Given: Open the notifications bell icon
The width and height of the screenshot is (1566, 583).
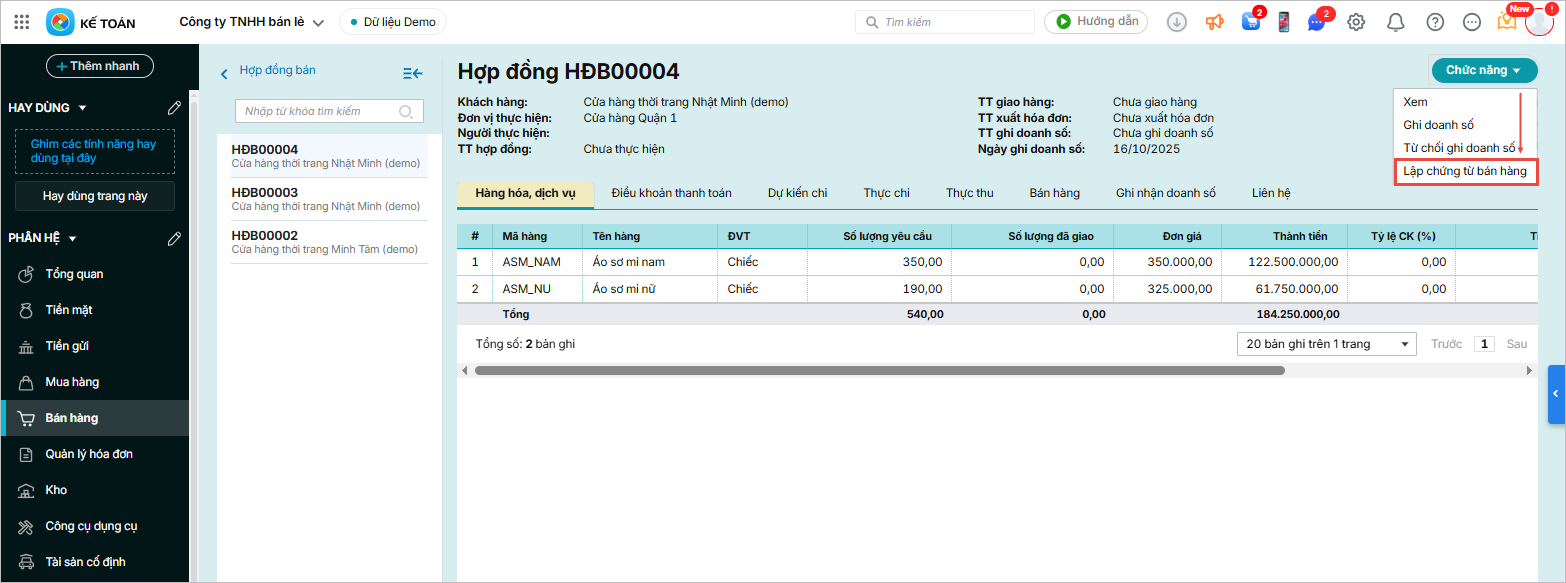Looking at the screenshot, I should [x=1396, y=22].
